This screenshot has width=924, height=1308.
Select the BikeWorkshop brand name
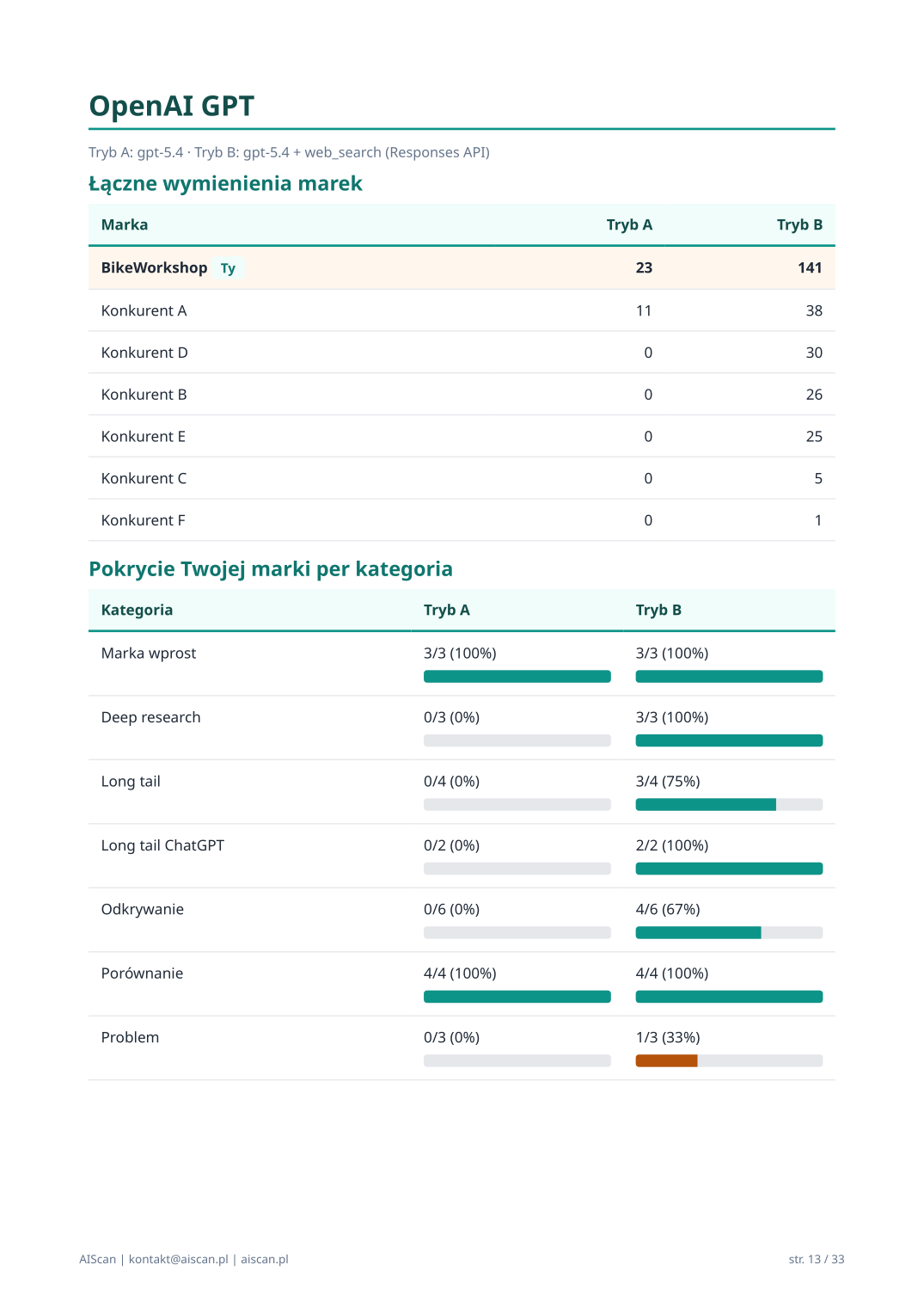pos(154,267)
